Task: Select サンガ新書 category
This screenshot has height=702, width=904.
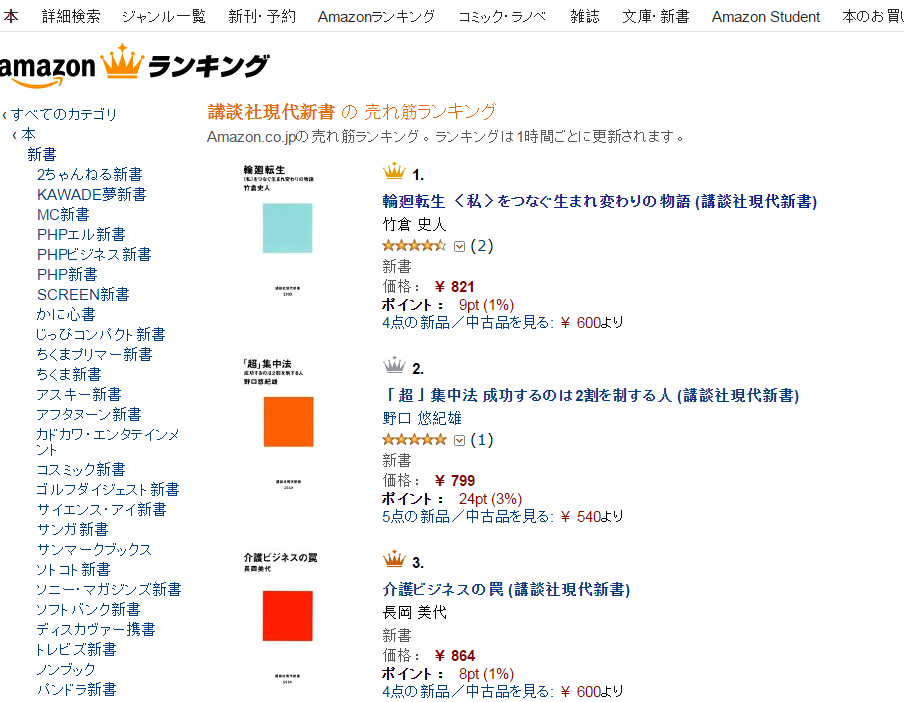Action: click(73, 530)
